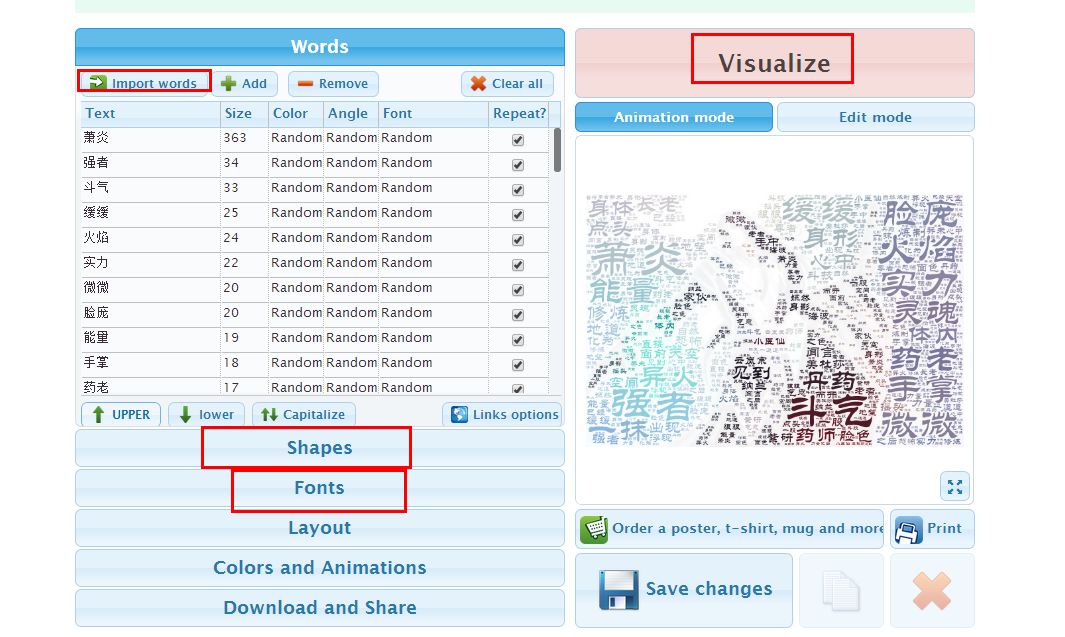Select the text cell 斗气

pos(151,188)
